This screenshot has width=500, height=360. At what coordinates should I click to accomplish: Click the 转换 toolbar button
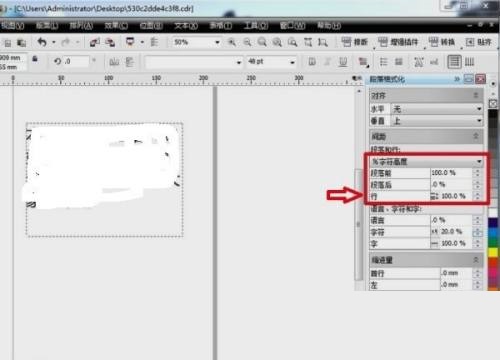point(442,42)
